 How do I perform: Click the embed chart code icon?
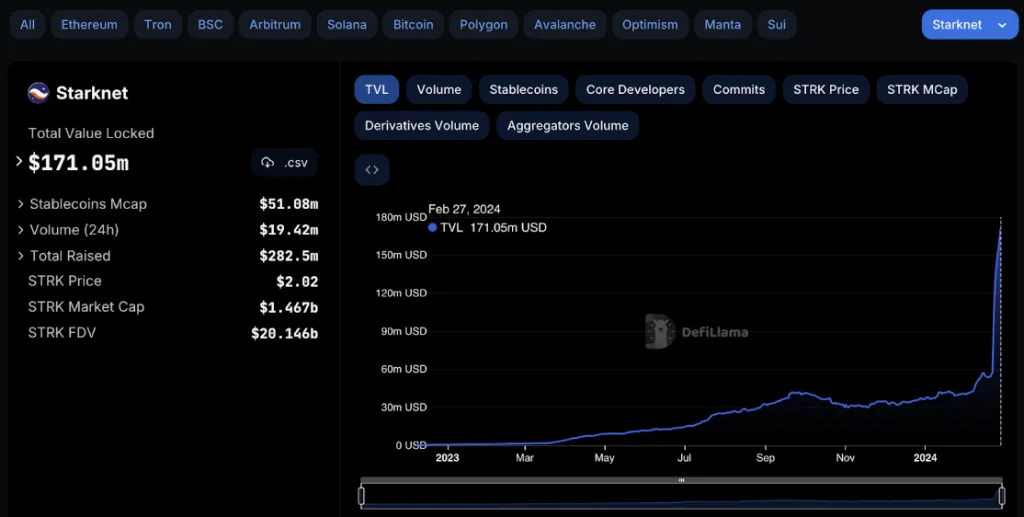coord(372,170)
